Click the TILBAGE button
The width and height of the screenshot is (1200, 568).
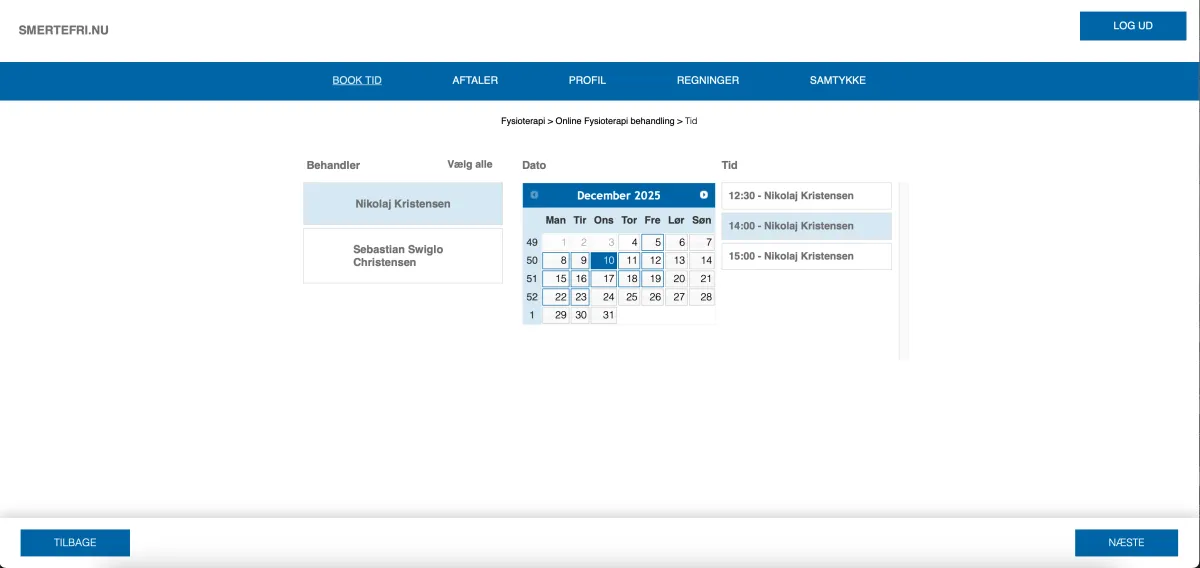[75, 543]
